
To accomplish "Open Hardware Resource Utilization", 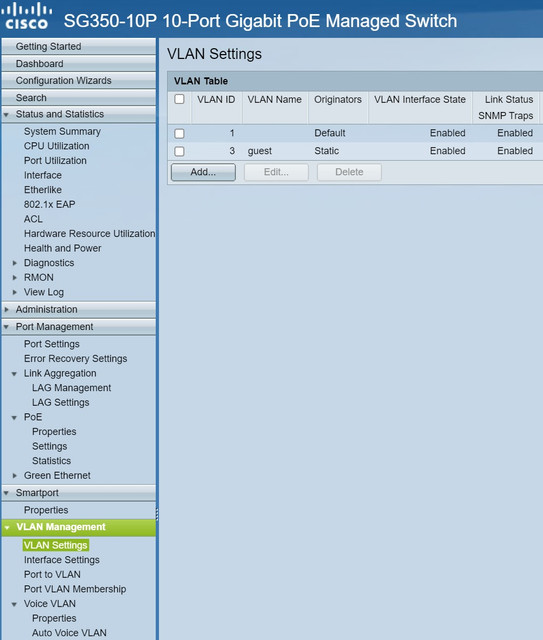I will click(89, 233).
